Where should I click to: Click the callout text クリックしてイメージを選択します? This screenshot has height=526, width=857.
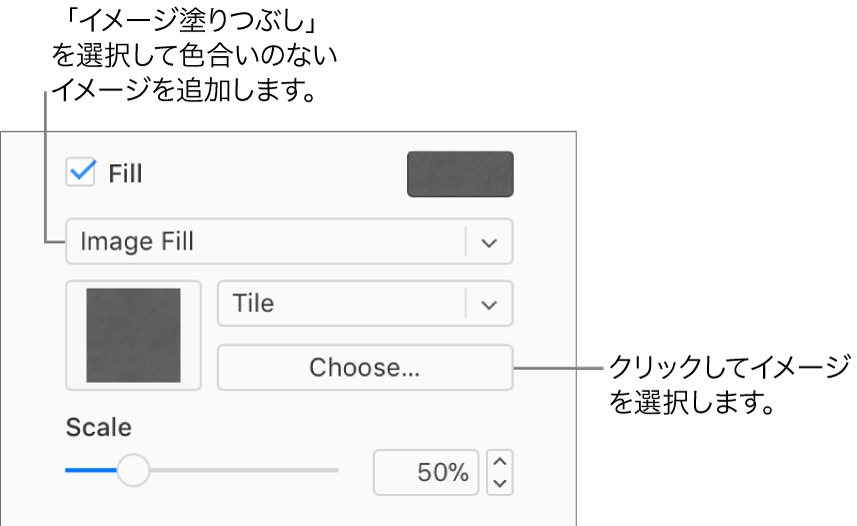pyautogui.click(x=730, y=384)
